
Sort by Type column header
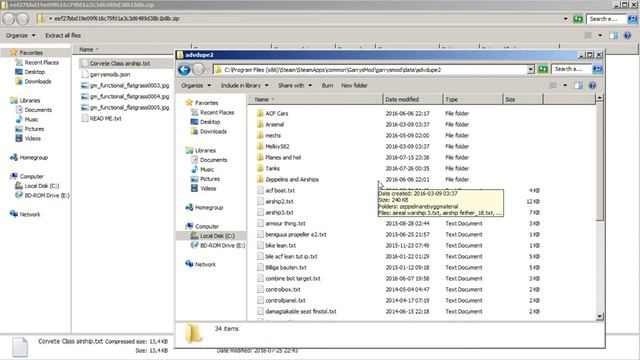point(472,99)
